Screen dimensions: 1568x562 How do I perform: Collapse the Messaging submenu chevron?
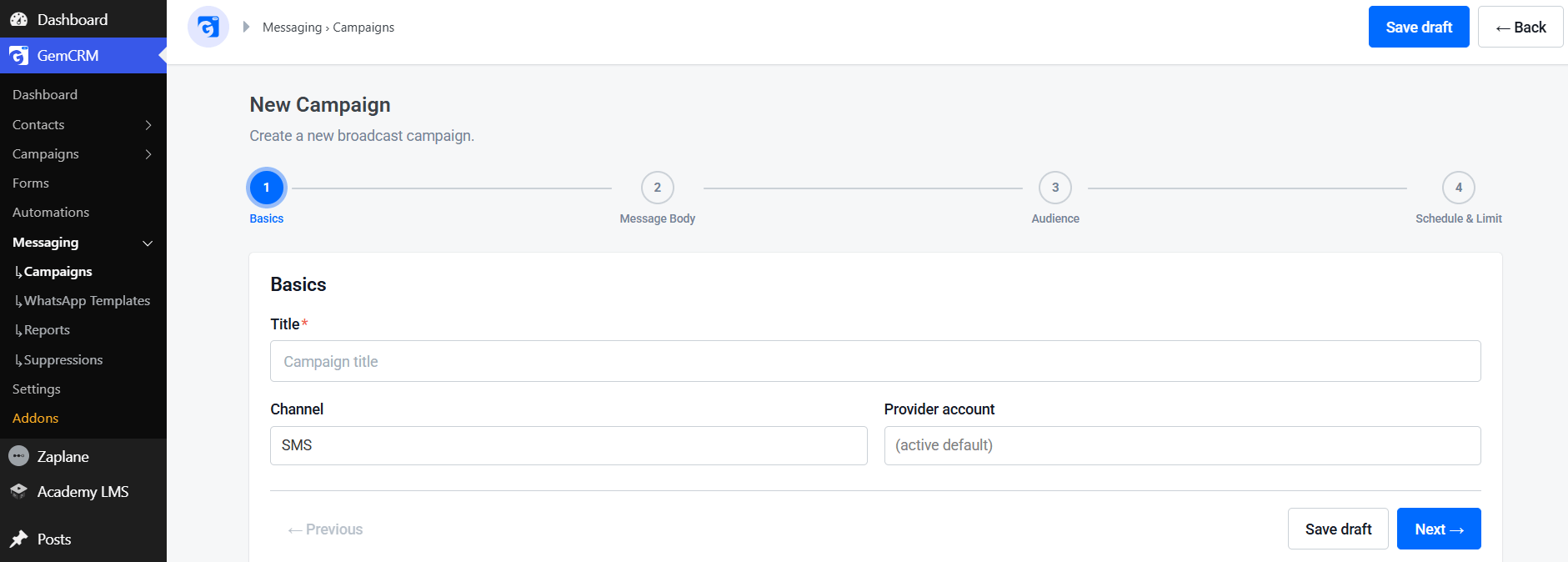[148, 243]
